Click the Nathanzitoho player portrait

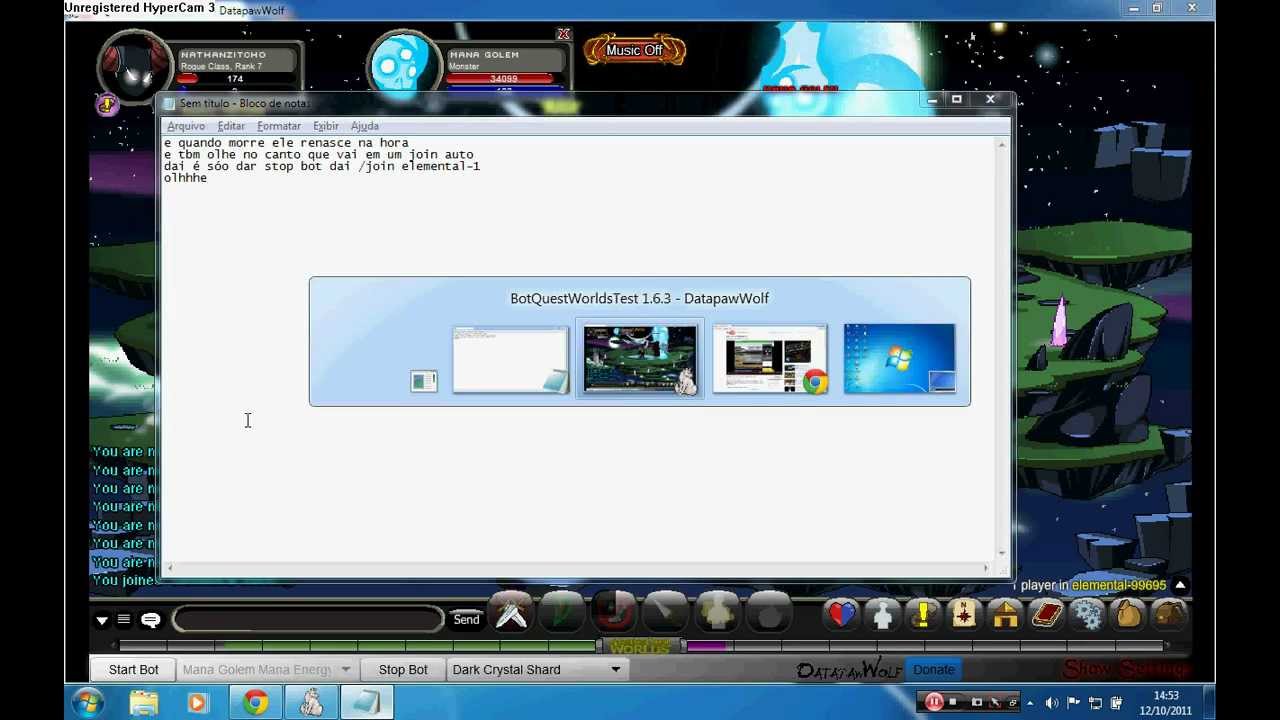pyautogui.click(x=133, y=65)
